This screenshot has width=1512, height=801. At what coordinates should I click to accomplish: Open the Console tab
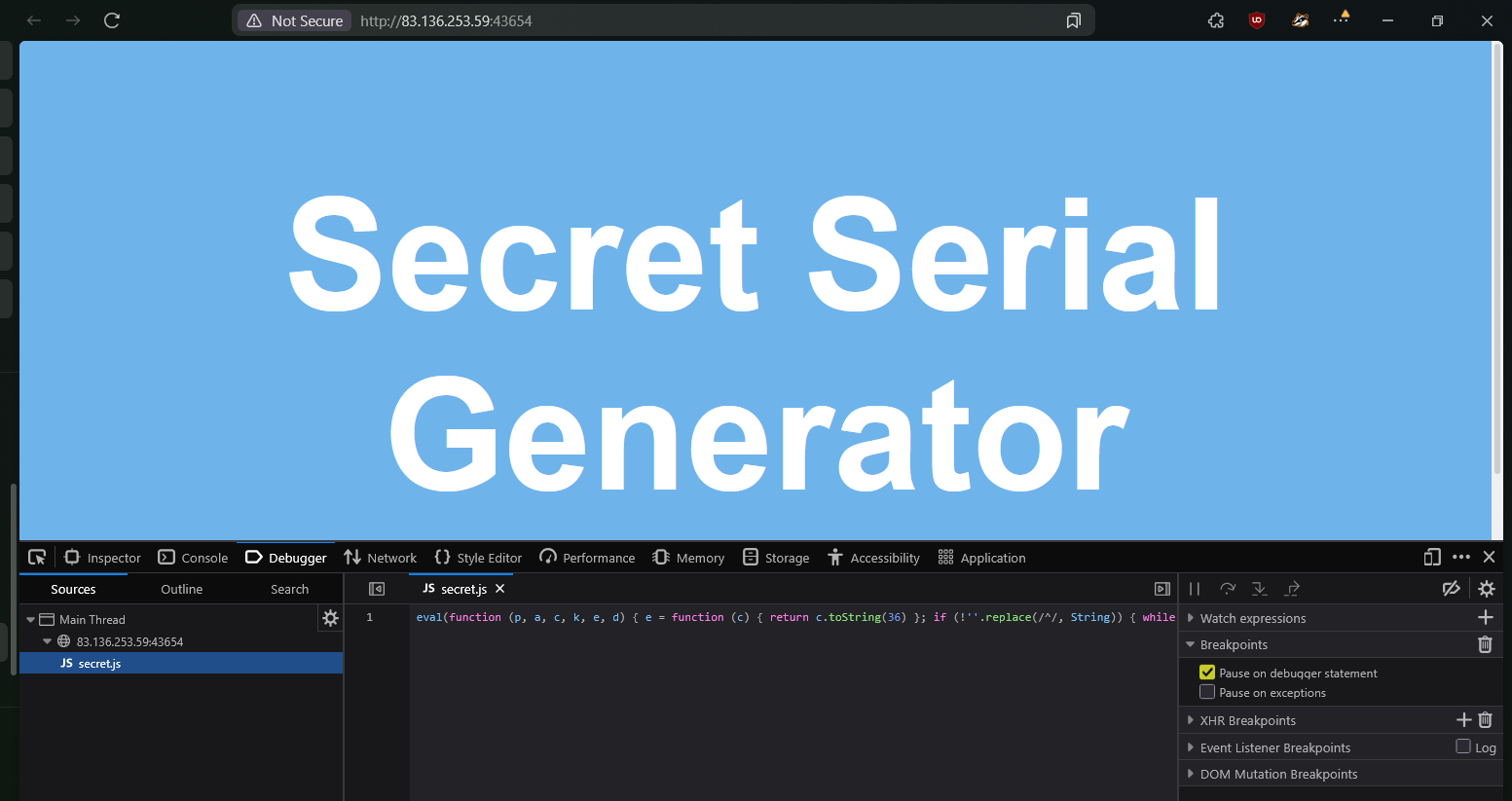click(x=194, y=558)
